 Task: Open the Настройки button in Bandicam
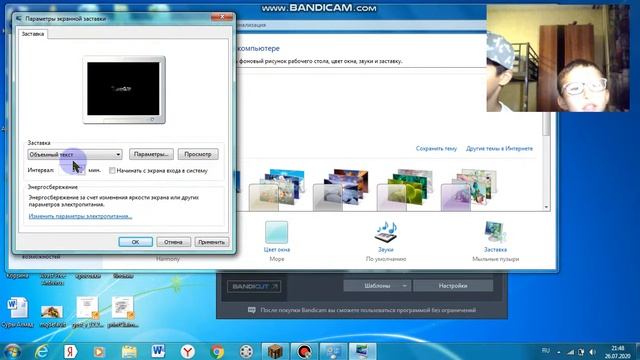[x=453, y=286]
